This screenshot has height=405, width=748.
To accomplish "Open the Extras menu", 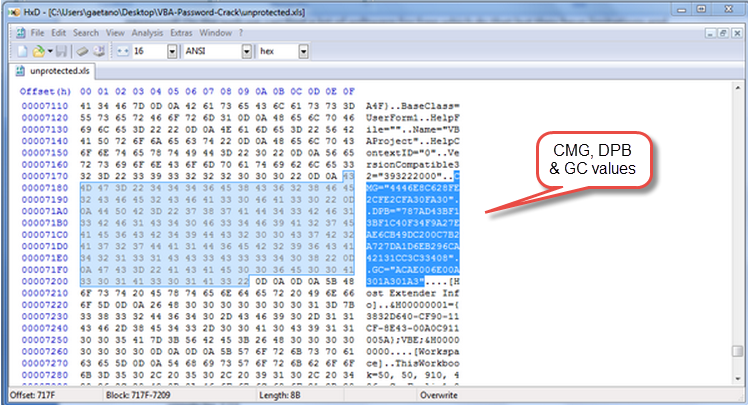I will coord(181,33).
